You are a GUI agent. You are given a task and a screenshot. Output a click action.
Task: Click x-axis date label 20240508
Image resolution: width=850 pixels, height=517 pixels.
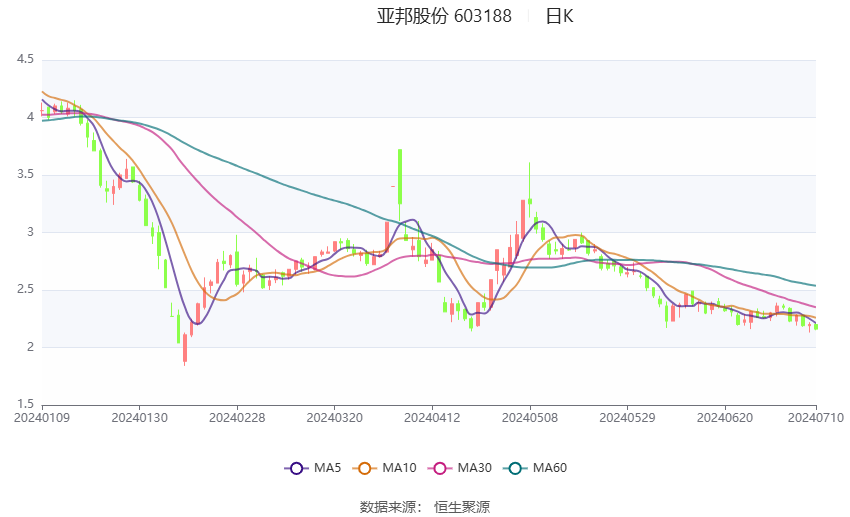530,418
